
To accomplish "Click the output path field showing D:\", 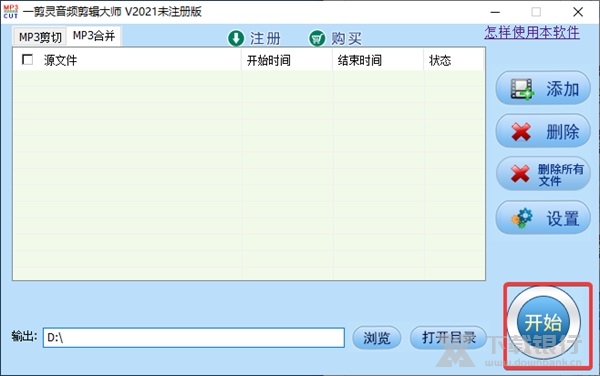I will click(x=194, y=338).
